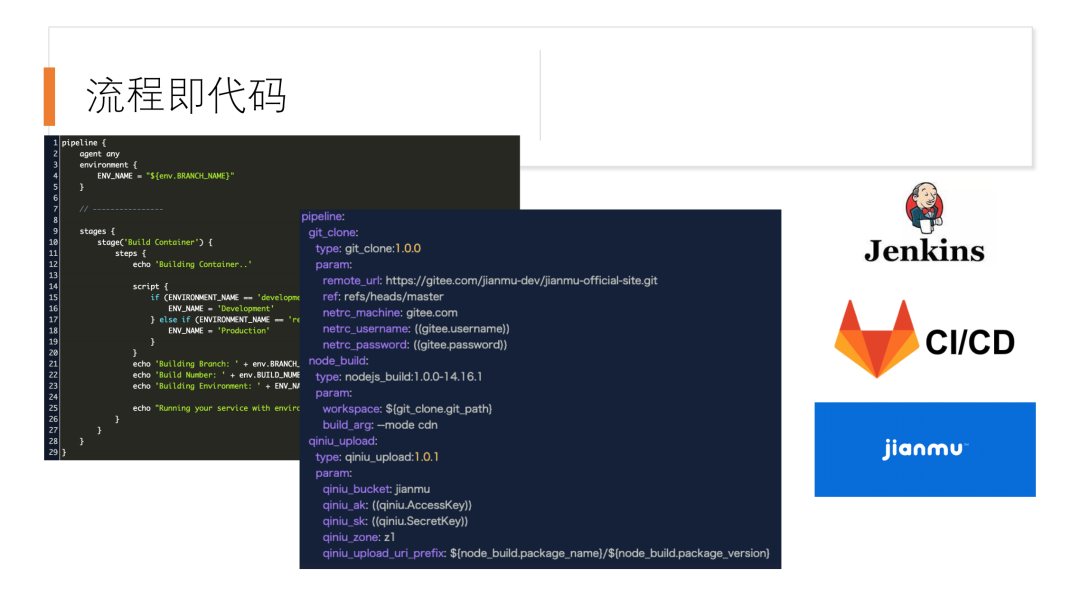Select the Jenkins wordmark text
The image size is (1080, 608).
click(x=924, y=251)
